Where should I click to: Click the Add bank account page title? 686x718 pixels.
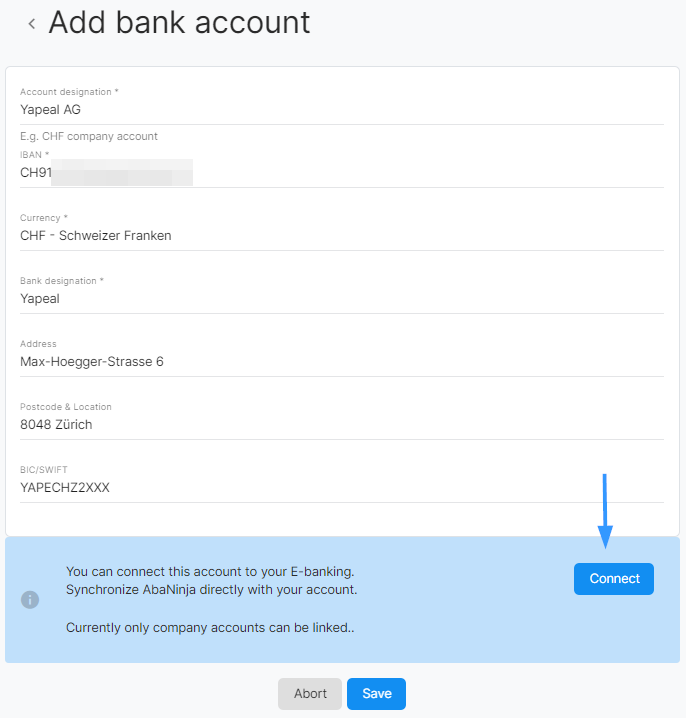(179, 22)
